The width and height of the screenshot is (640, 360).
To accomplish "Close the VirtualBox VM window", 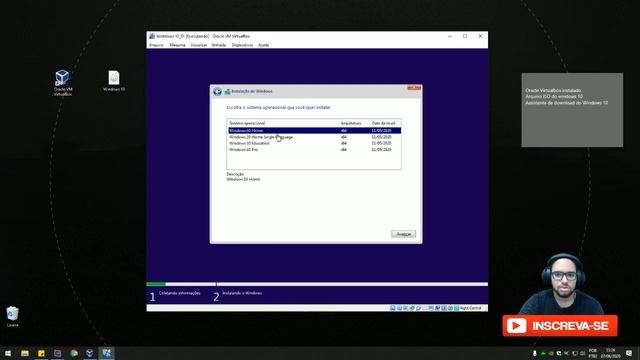I will point(480,36).
